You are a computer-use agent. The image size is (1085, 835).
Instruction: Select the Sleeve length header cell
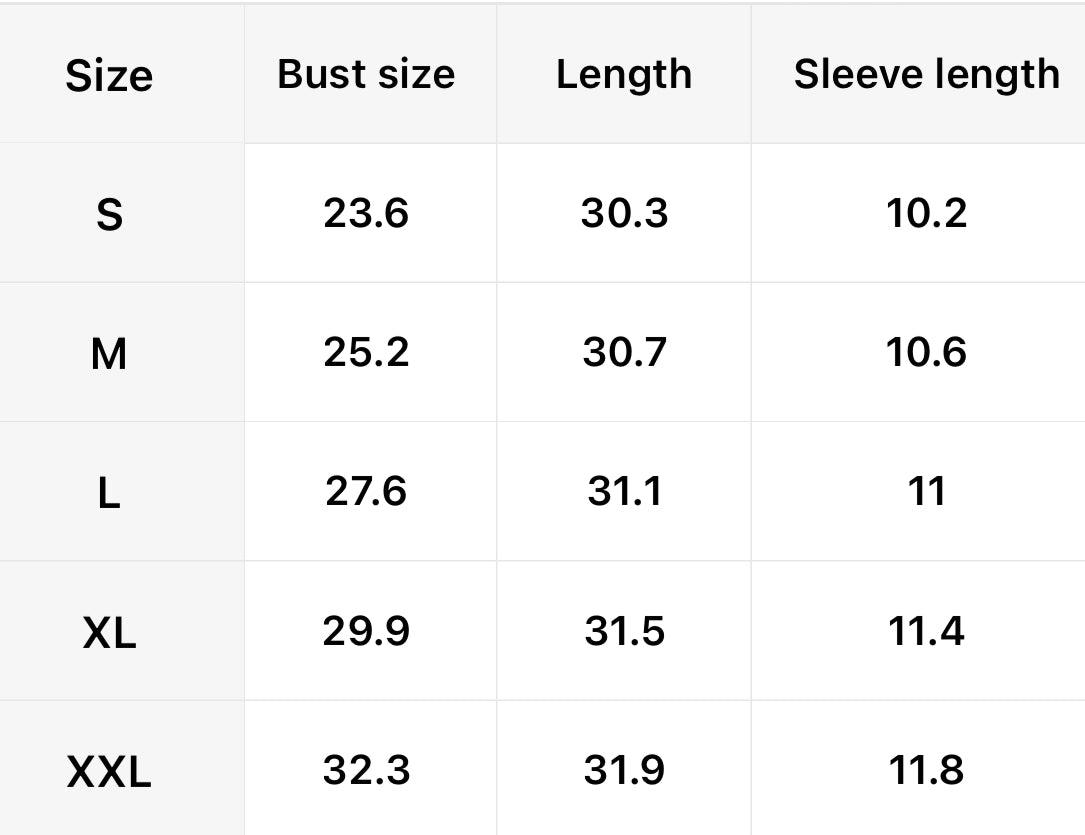(x=926, y=74)
